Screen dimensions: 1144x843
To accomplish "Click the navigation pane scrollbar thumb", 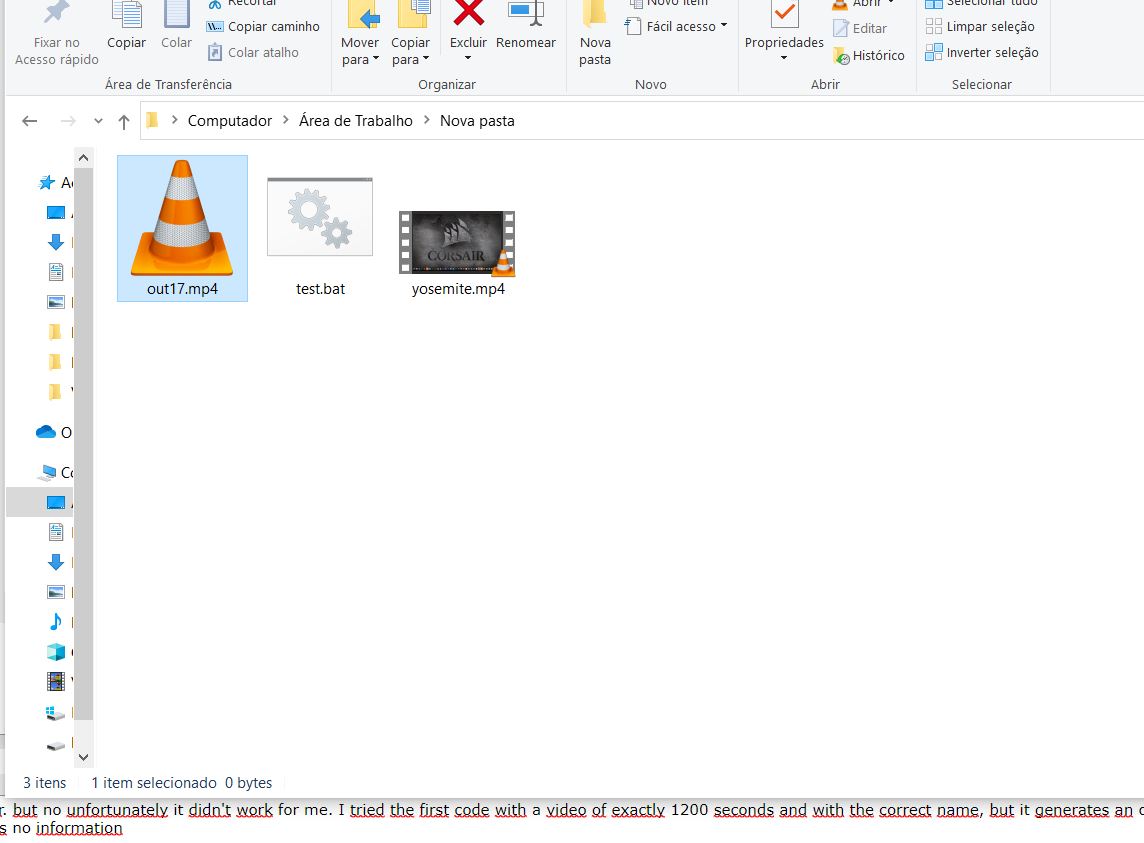I will point(83,444).
